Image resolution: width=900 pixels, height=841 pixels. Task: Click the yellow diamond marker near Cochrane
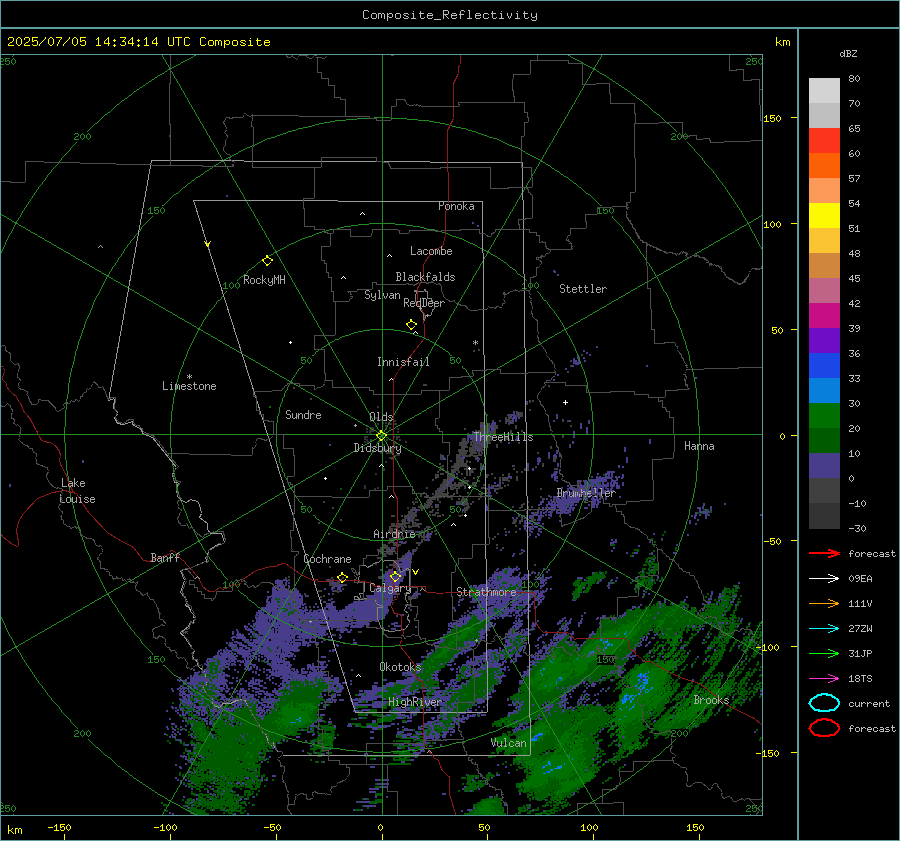[343, 577]
